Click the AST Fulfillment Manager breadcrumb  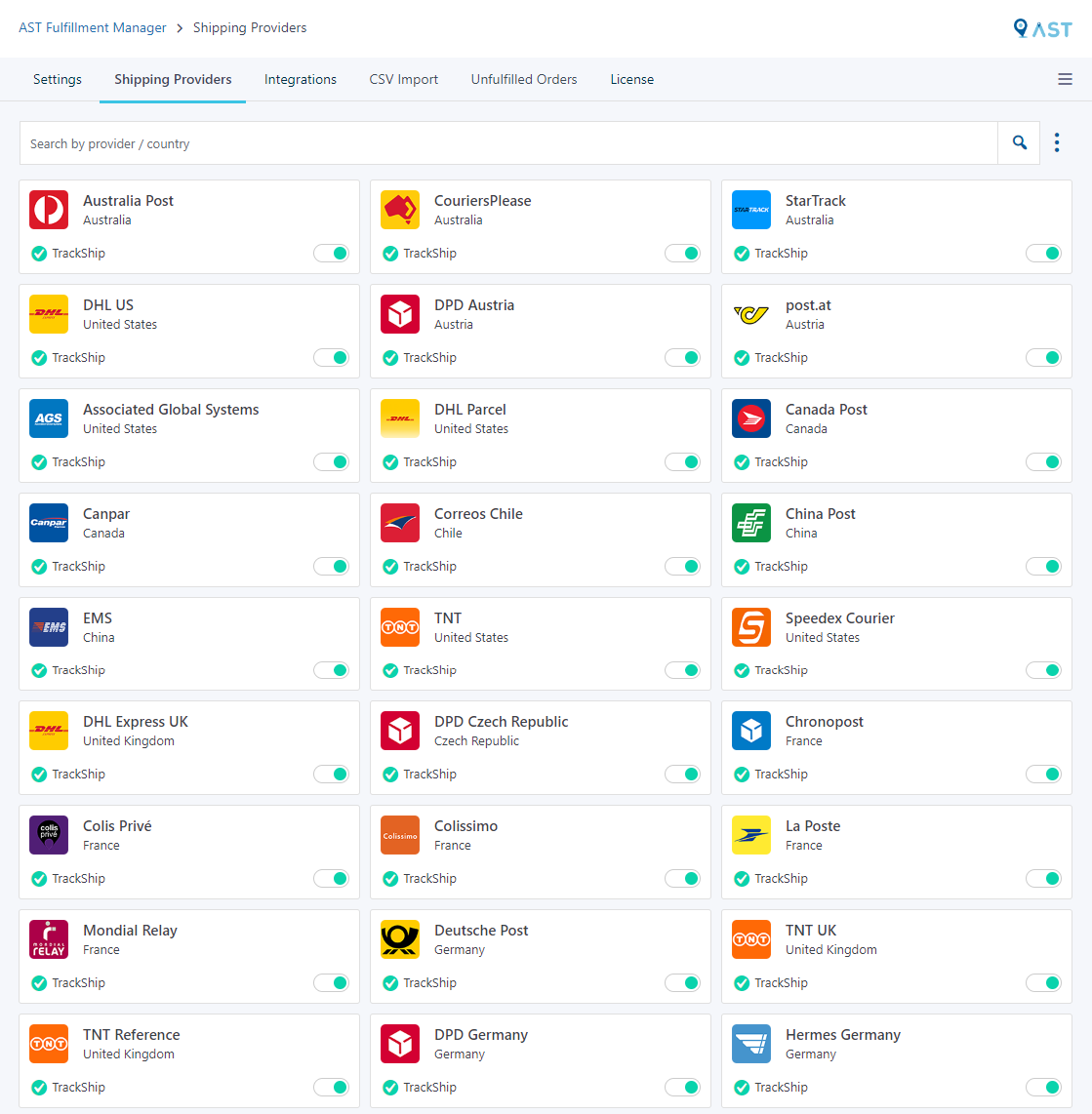[93, 28]
